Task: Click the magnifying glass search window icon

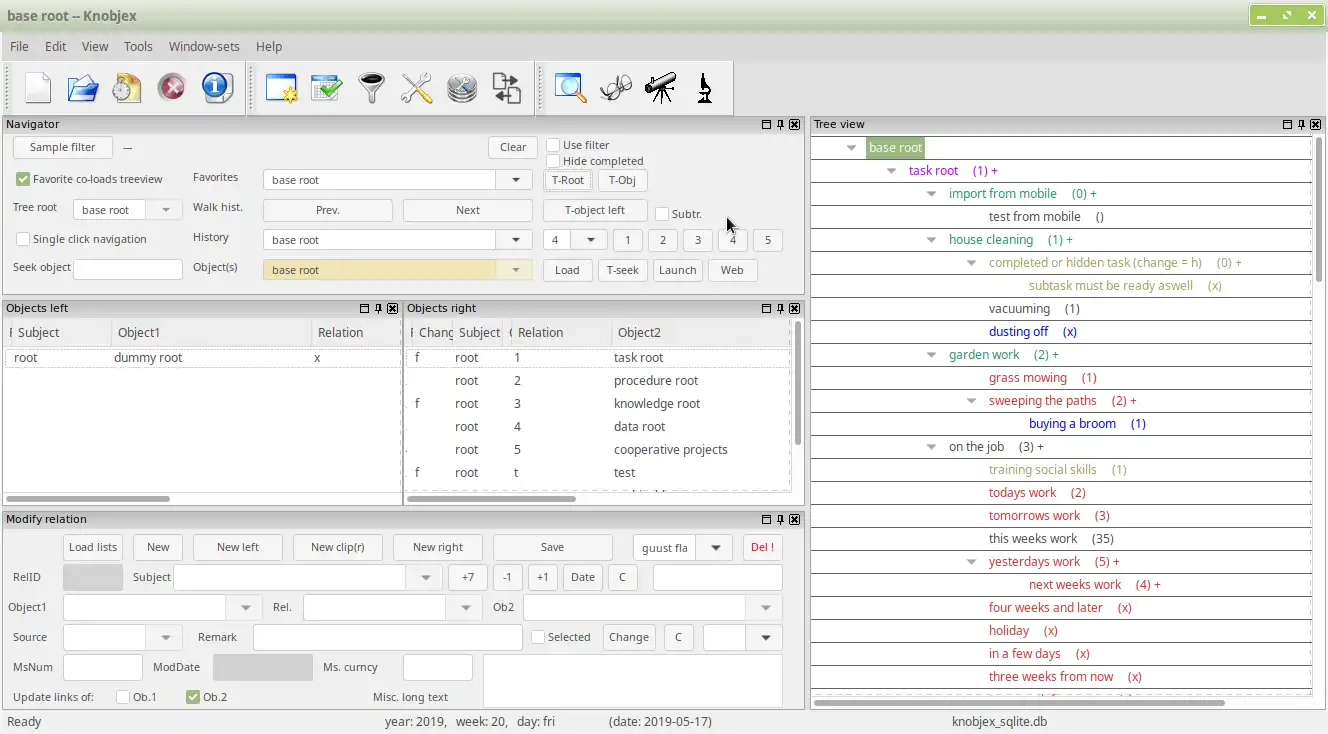Action: 570,88
